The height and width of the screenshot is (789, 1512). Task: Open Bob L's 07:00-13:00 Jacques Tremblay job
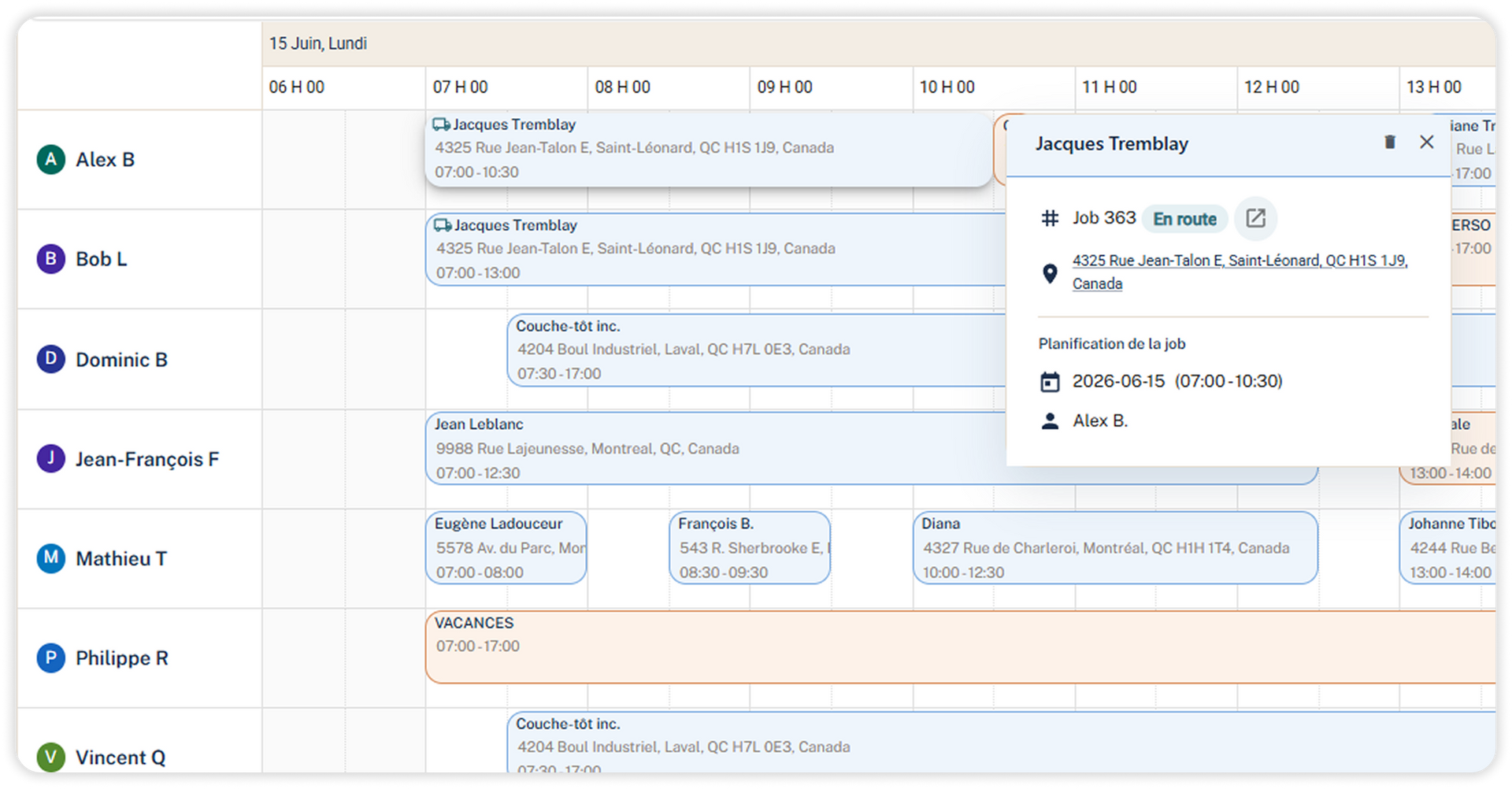click(715, 250)
